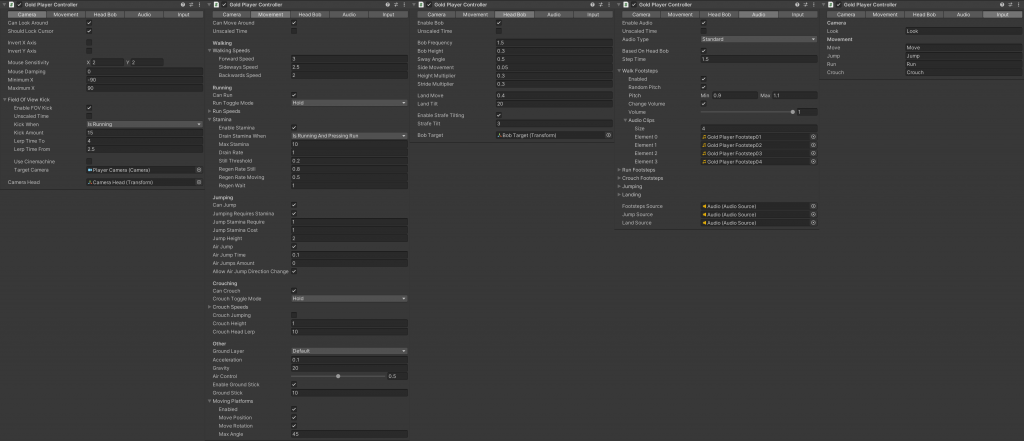
Task: Open help reference in the Head Bob-settings panel header
Action: pos(592,5)
